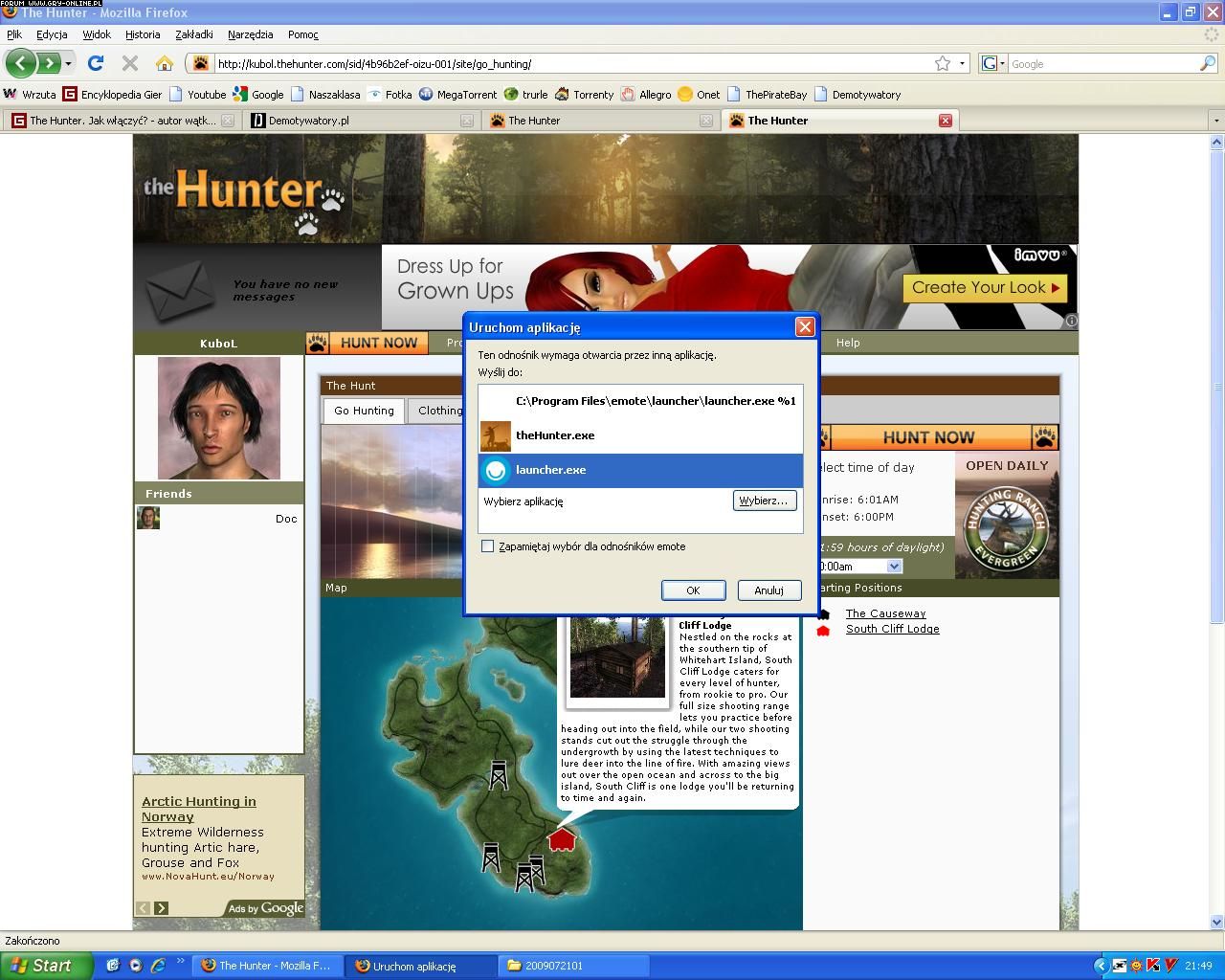Switch to the Demotywatory.pl tab
Viewport: 1225px width, 980px height.
point(308,121)
